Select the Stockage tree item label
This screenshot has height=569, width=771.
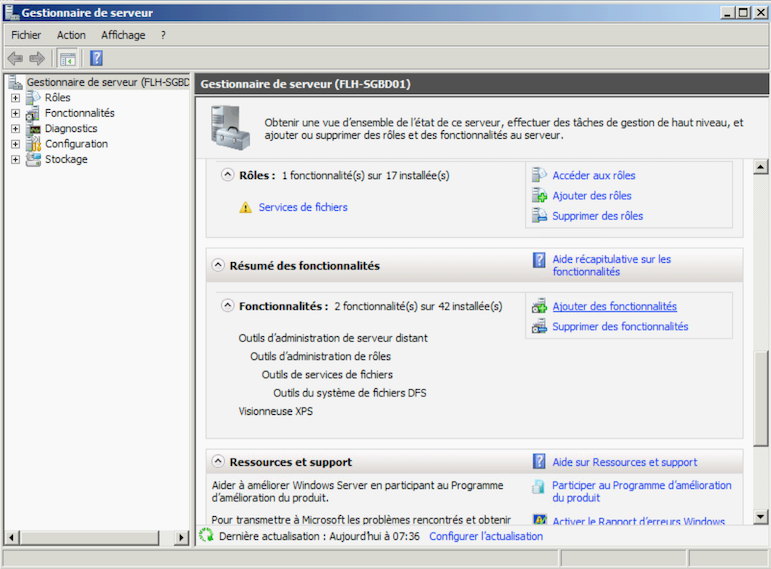click(x=66, y=159)
